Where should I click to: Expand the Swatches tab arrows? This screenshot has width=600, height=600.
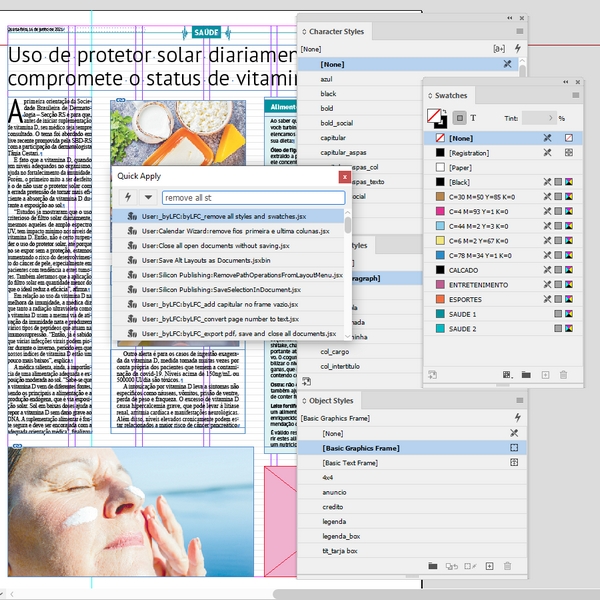(x=430, y=96)
